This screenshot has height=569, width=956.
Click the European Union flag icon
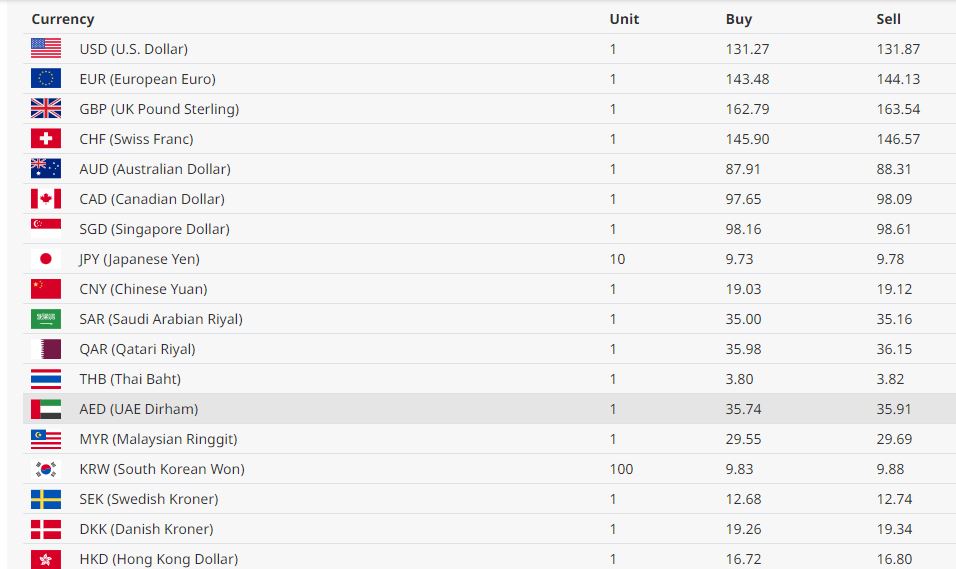46,78
